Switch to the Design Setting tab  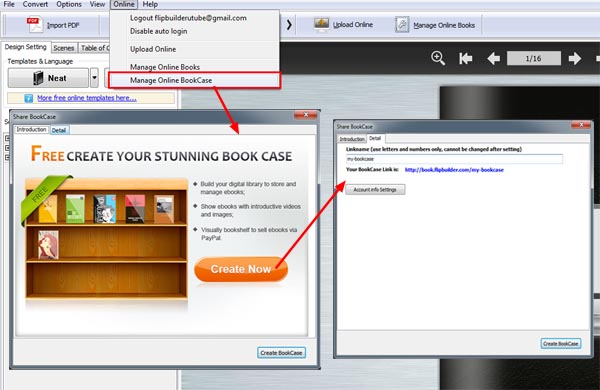click(x=26, y=47)
